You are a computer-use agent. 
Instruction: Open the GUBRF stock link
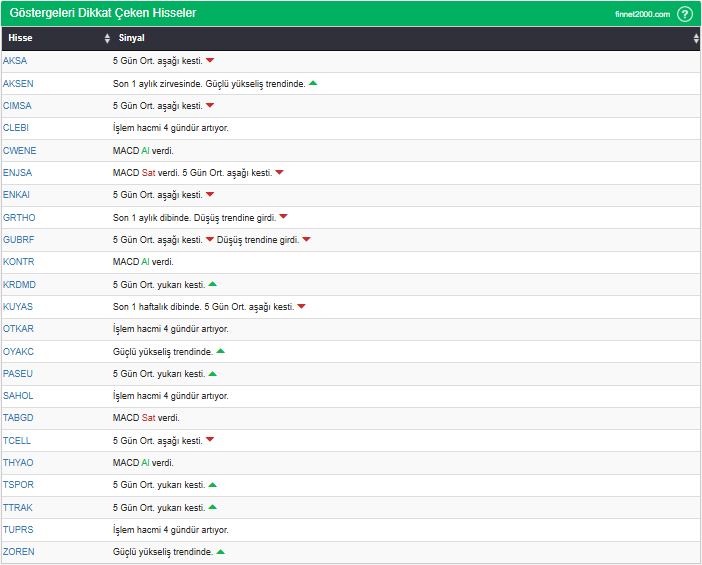tap(18, 239)
